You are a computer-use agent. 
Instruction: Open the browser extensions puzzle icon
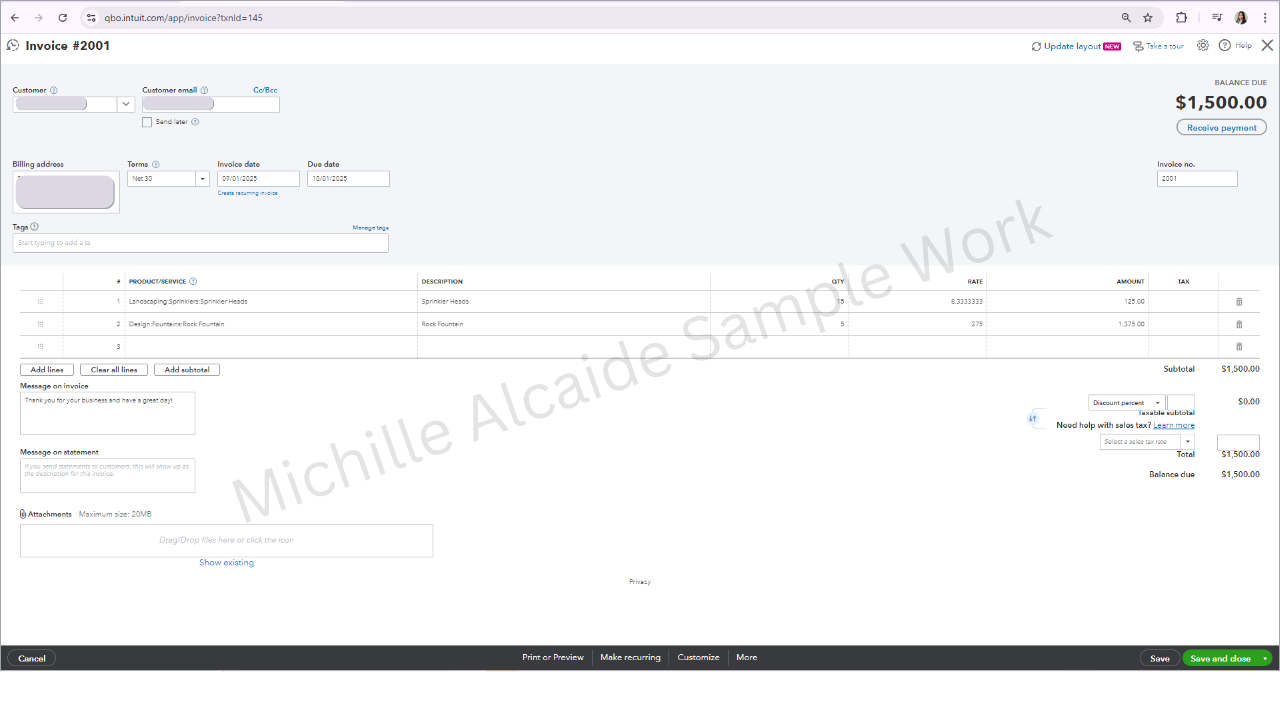point(1181,18)
